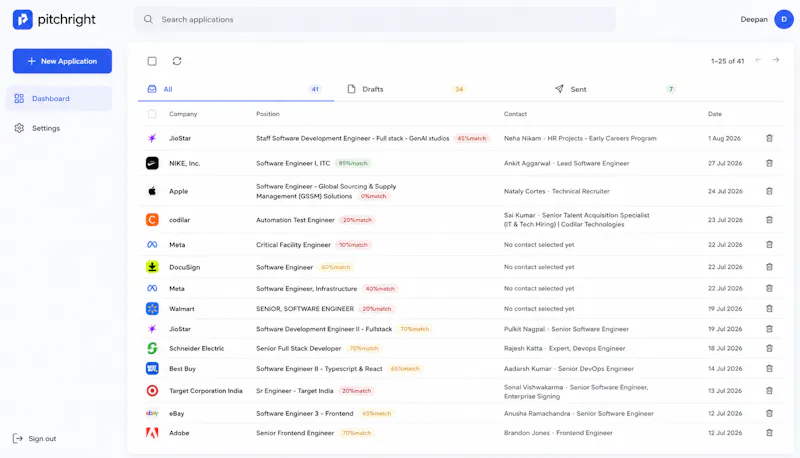Open Dashboard in the sidebar

click(x=59, y=98)
